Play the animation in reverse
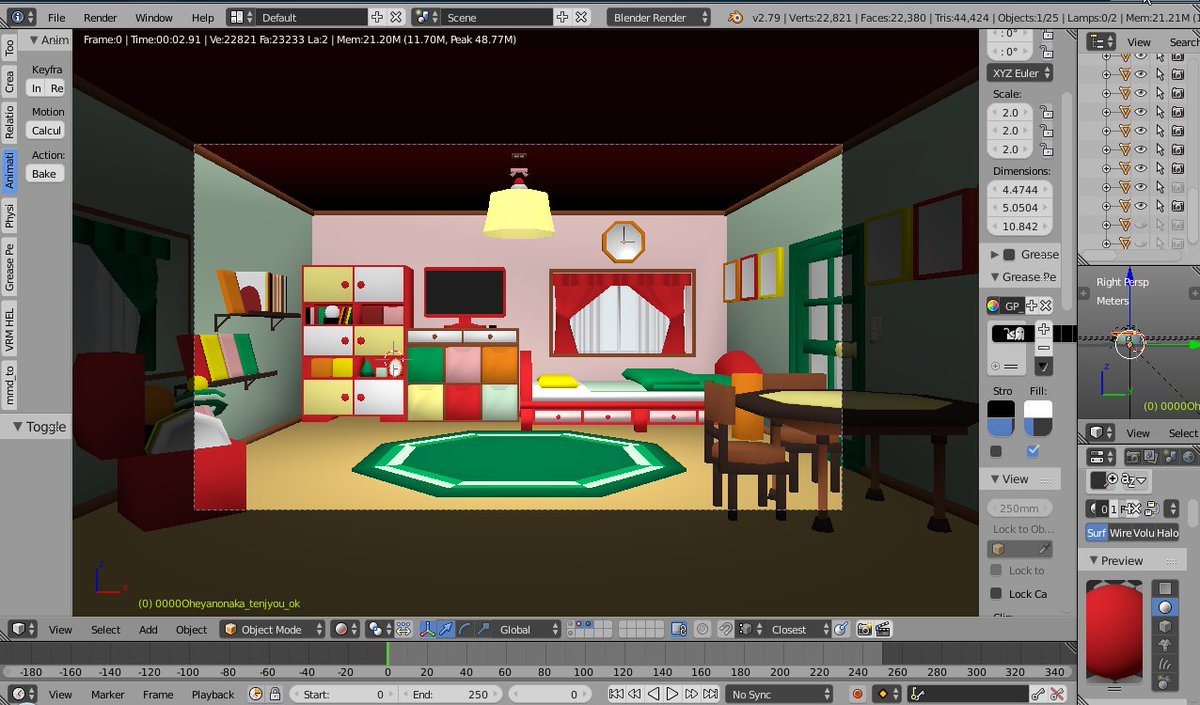This screenshot has width=1200, height=705. pyautogui.click(x=654, y=694)
